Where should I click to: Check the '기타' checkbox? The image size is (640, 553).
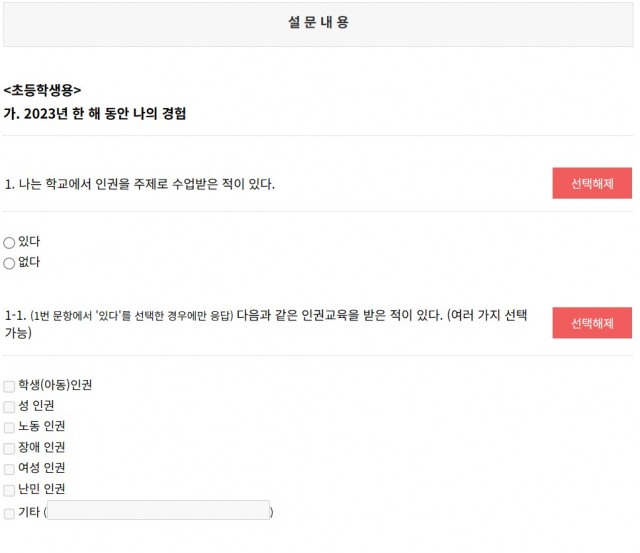pos(9,513)
